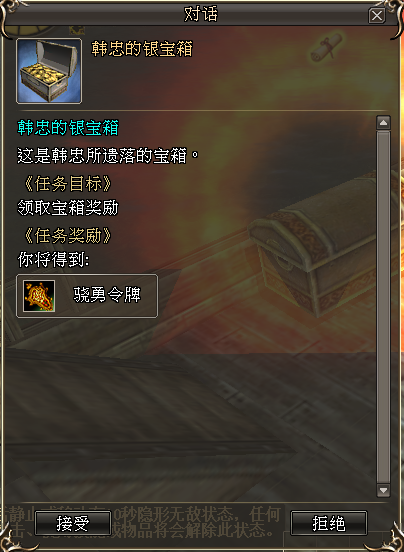Screen dimensions: 404x552
Task: Click the silver treasure chest portrait icon
Action: coord(49,71)
